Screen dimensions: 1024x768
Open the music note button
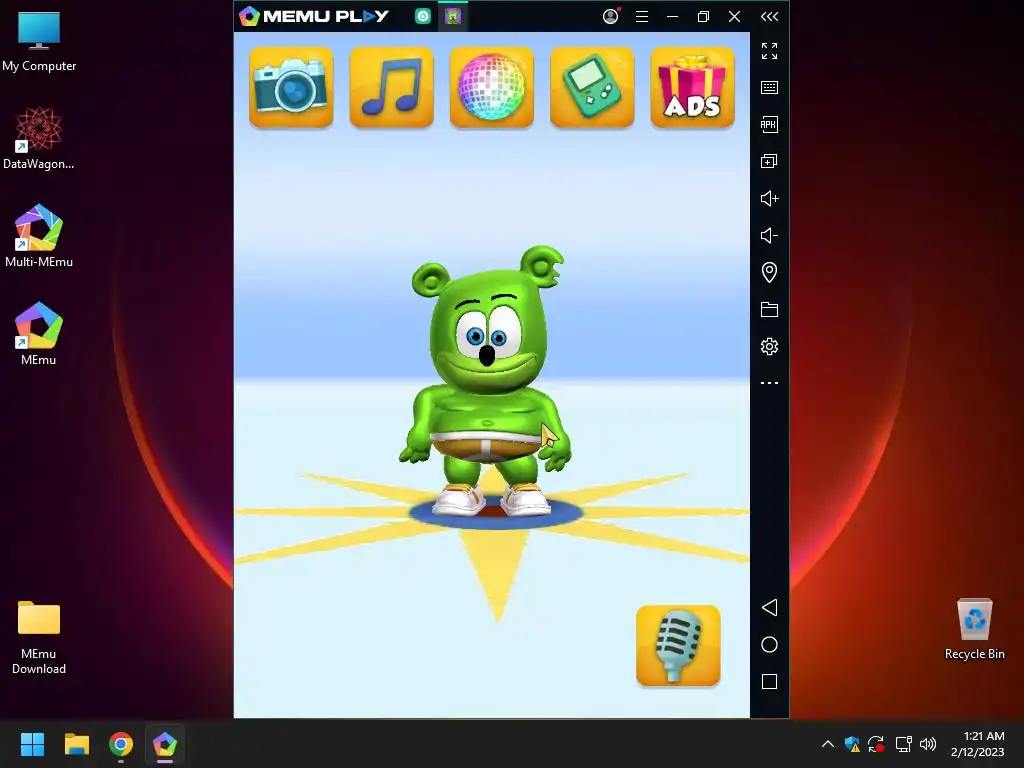(x=391, y=87)
